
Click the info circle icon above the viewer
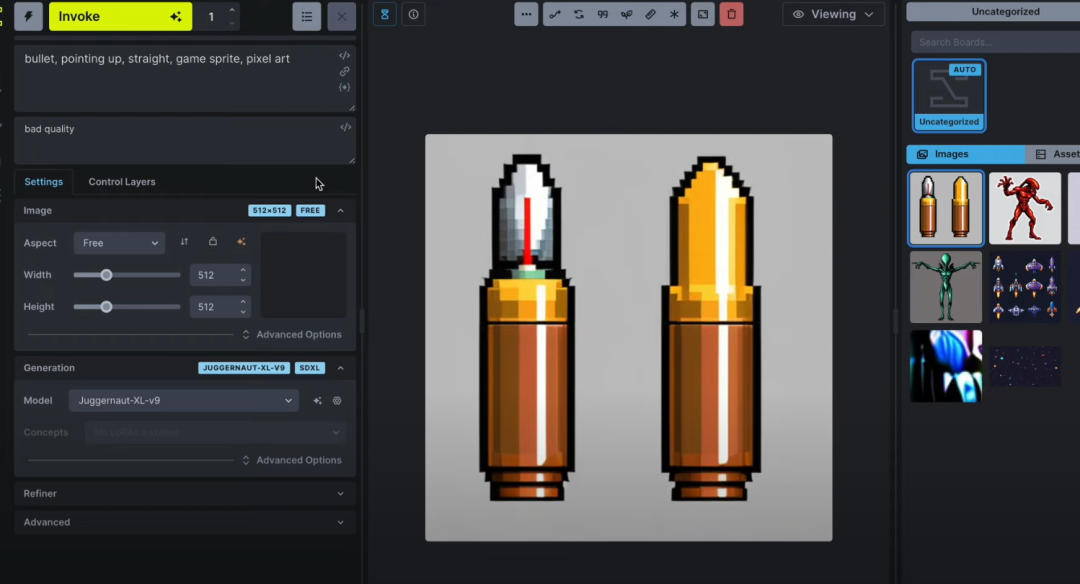413,15
